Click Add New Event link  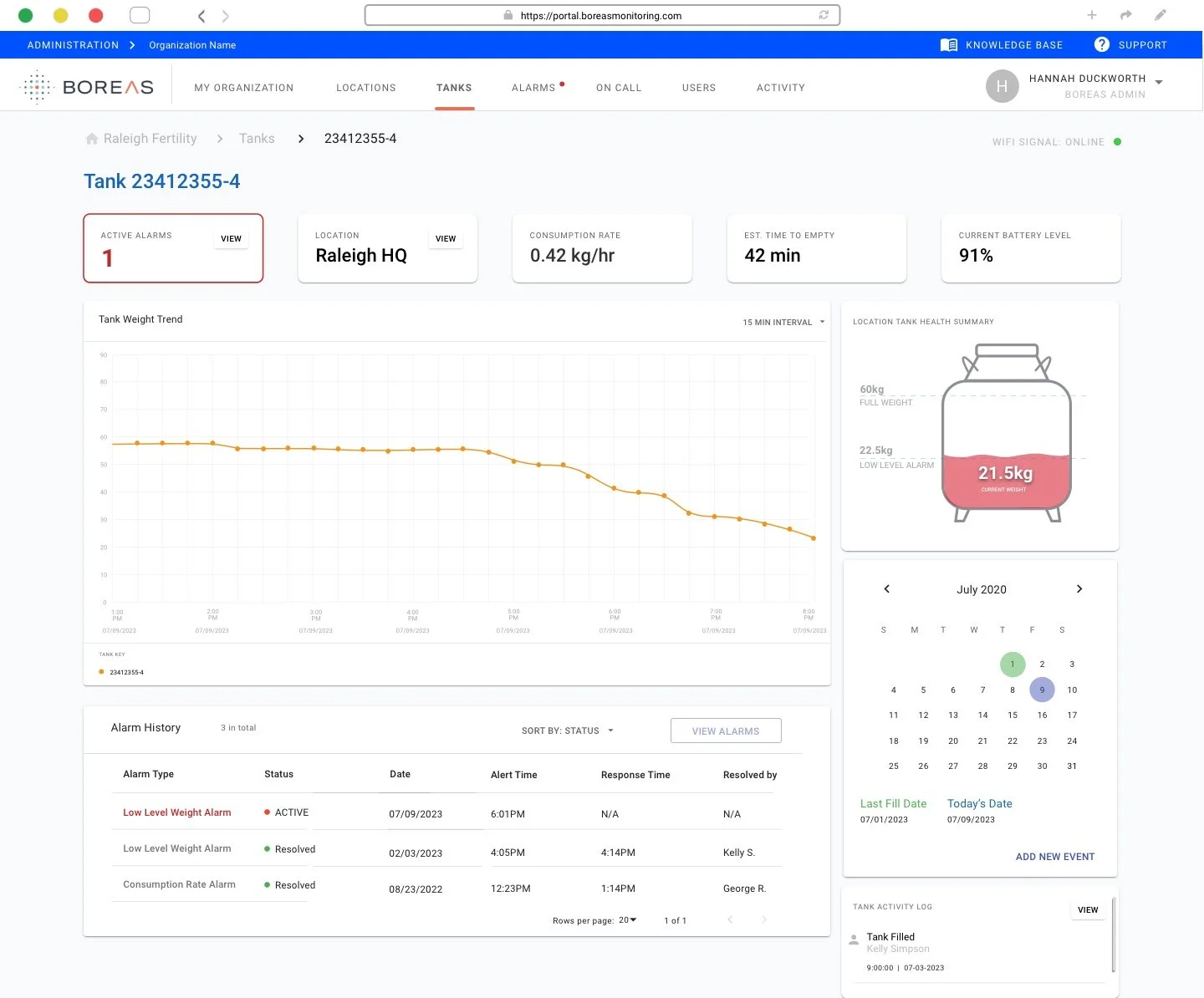click(1054, 856)
